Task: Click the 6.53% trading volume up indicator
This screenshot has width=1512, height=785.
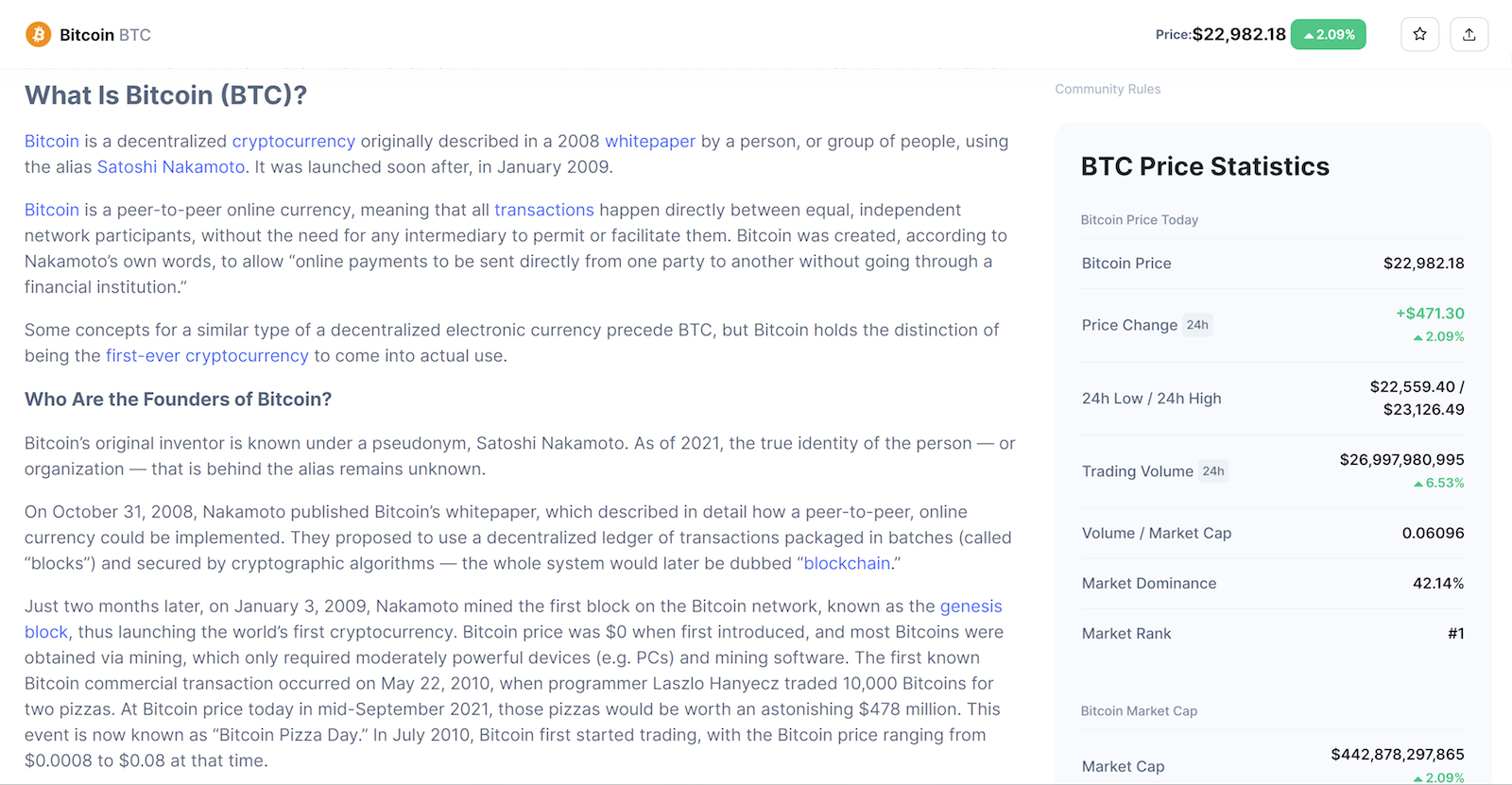Action: point(1439,483)
